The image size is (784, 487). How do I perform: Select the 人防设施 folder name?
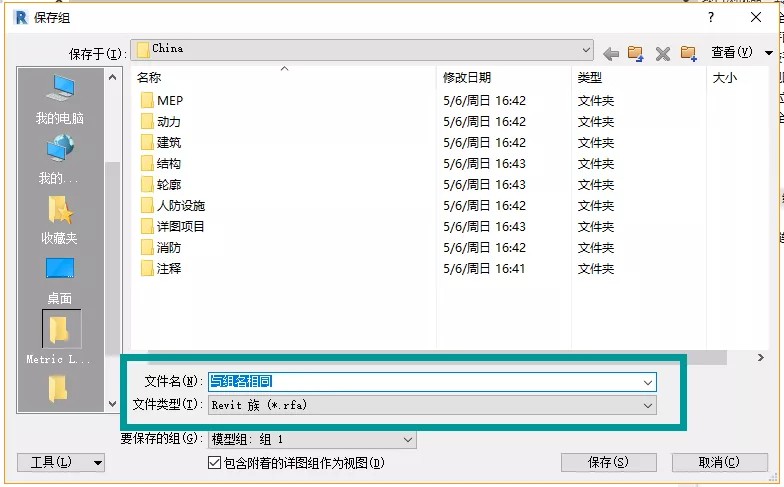pos(181,206)
